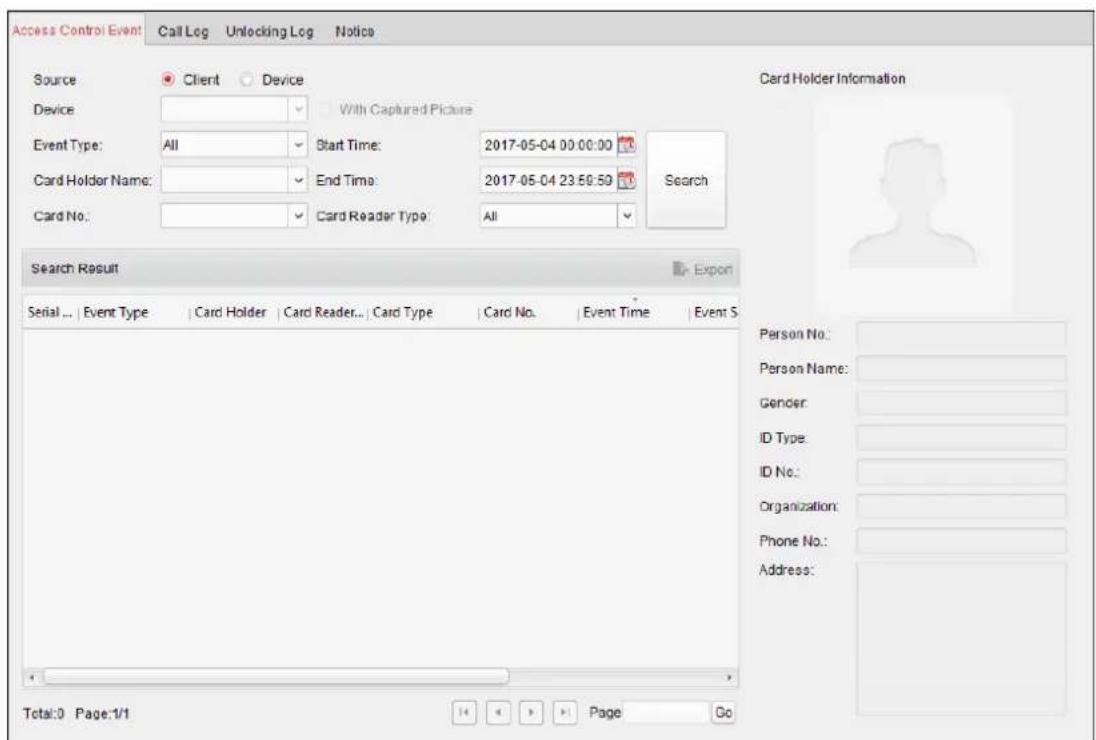Open the Notice tab
Screen dimensions: 1096x740
coord(354,31)
